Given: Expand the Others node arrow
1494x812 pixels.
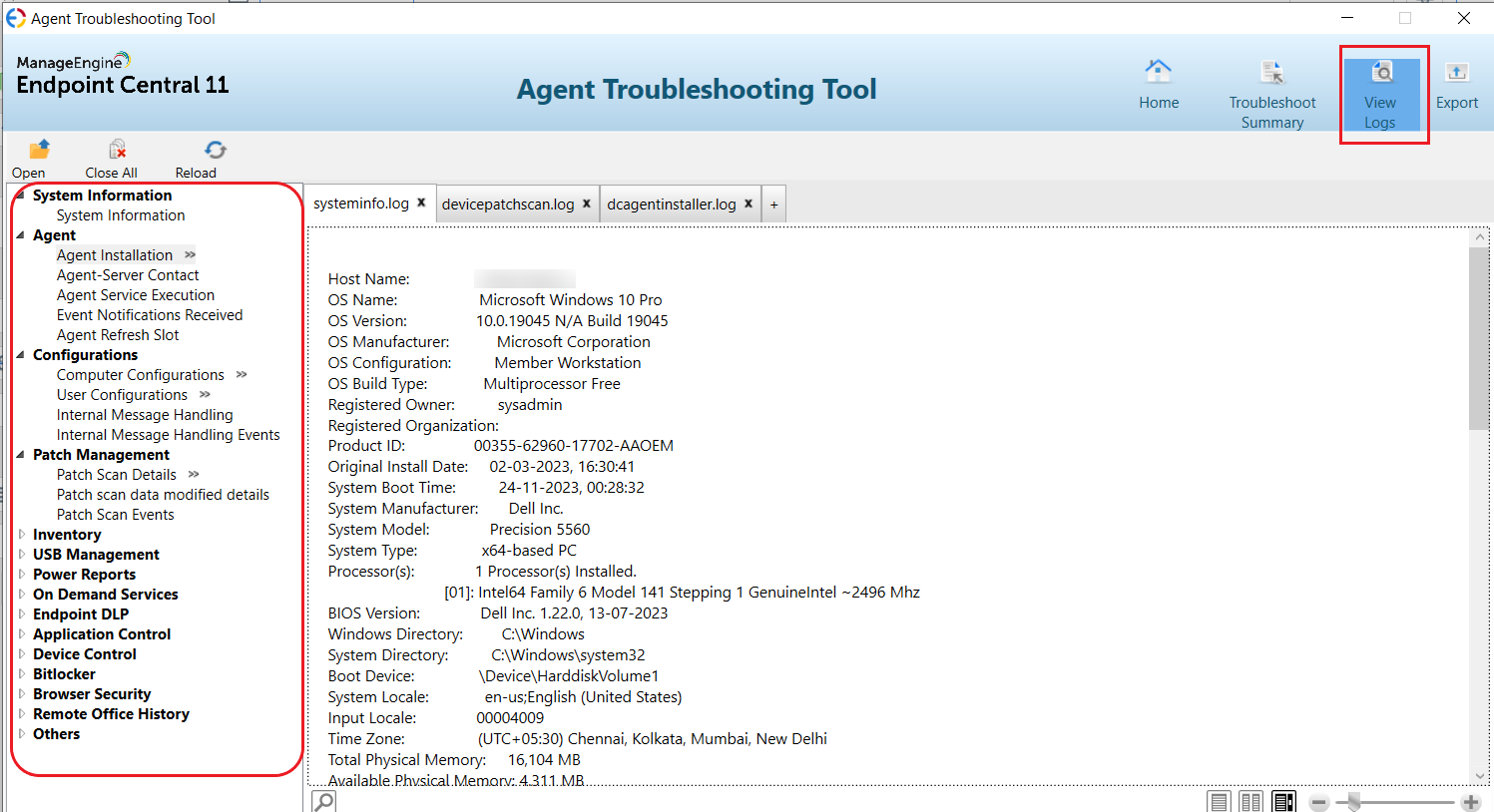Looking at the screenshot, I should tap(21, 734).
